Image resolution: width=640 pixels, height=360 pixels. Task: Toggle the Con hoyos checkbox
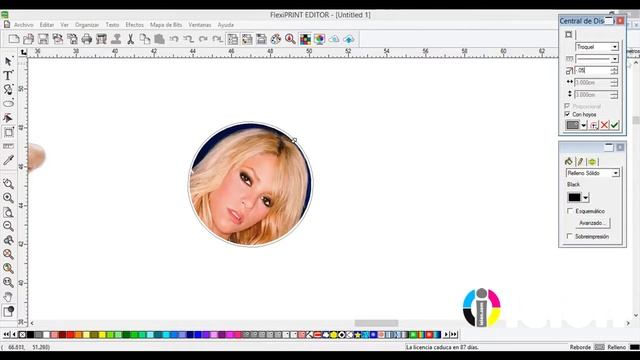click(x=567, y=114)
